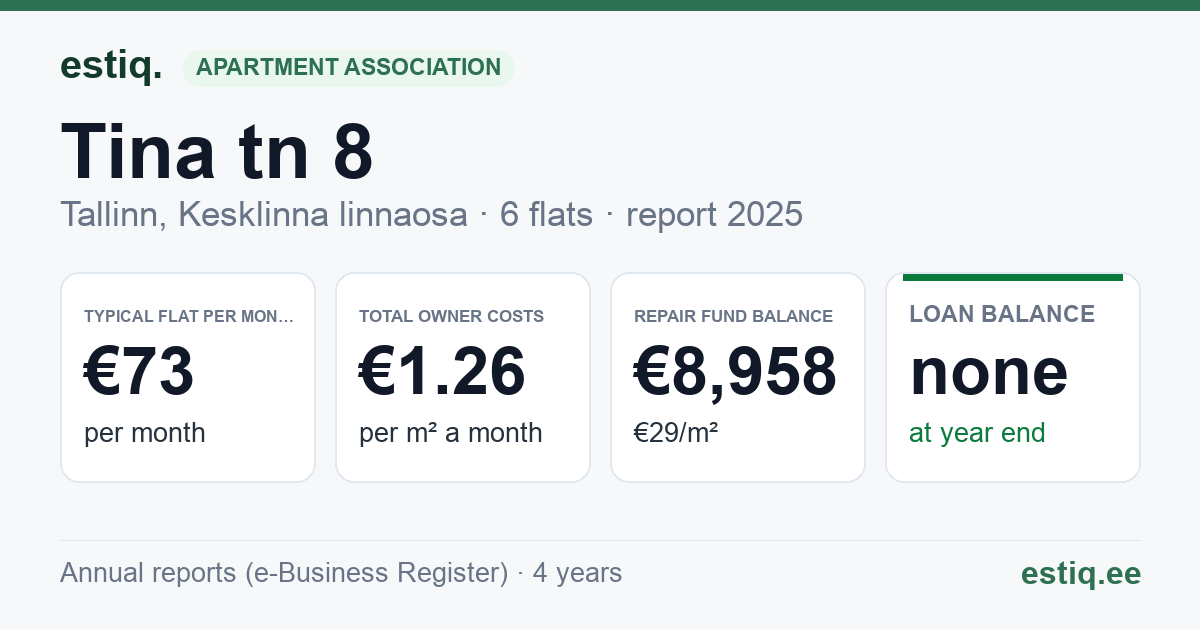Open the Typical flat per month card
Image resolution: width=1200 pixels, height=630 pixels.
(188, 377)
